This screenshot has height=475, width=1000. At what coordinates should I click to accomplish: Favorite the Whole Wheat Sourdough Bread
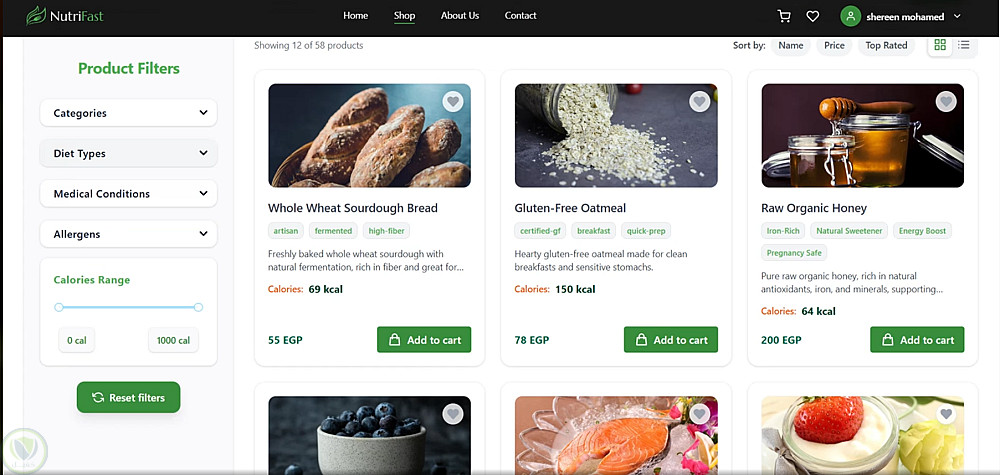pos(453,101)
